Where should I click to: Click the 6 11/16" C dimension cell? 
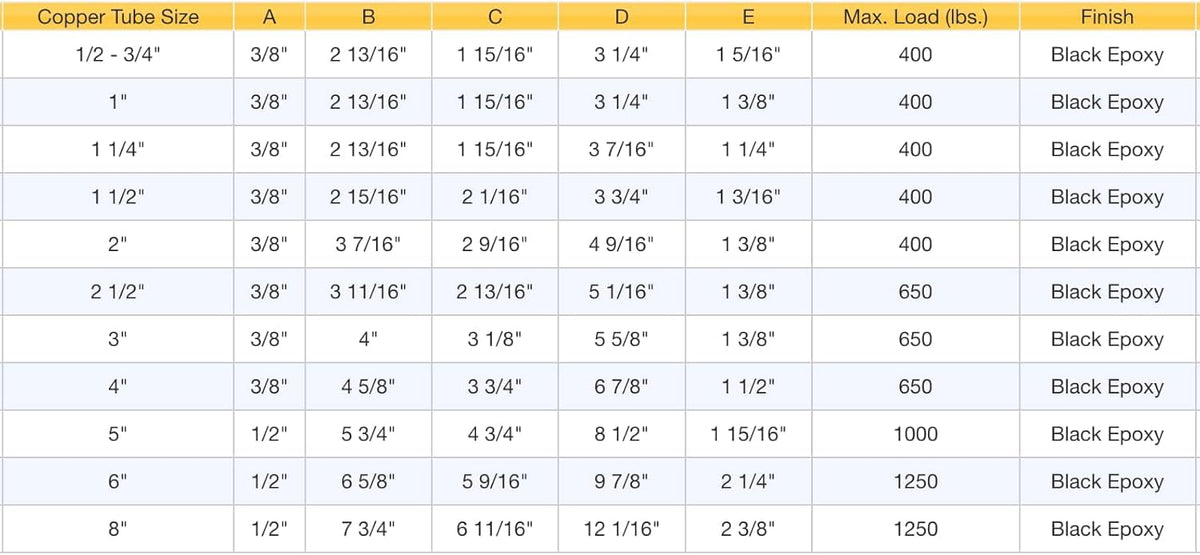point(495,529)
